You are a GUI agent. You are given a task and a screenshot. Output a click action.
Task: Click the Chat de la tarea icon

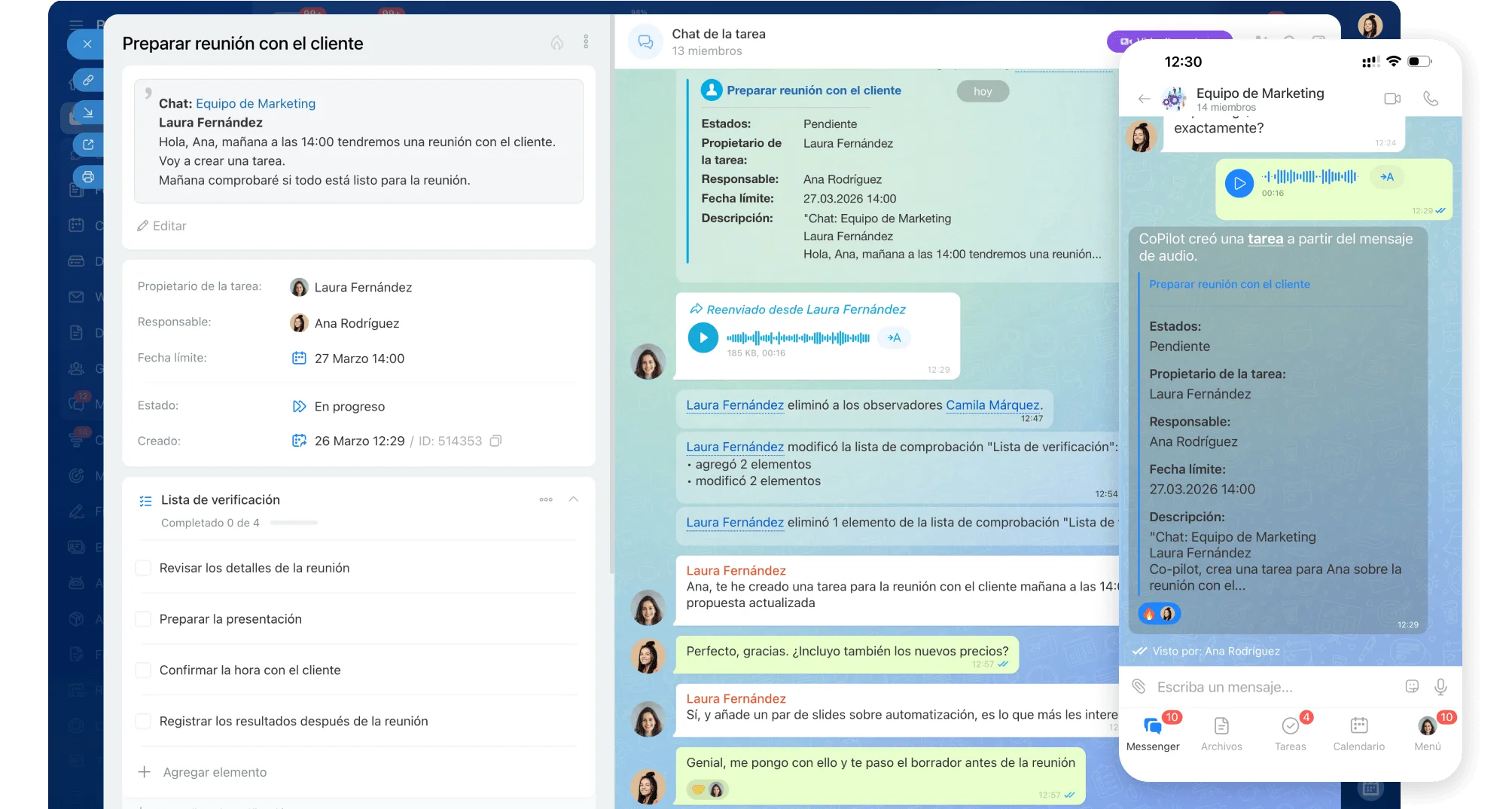coord(646,42)
